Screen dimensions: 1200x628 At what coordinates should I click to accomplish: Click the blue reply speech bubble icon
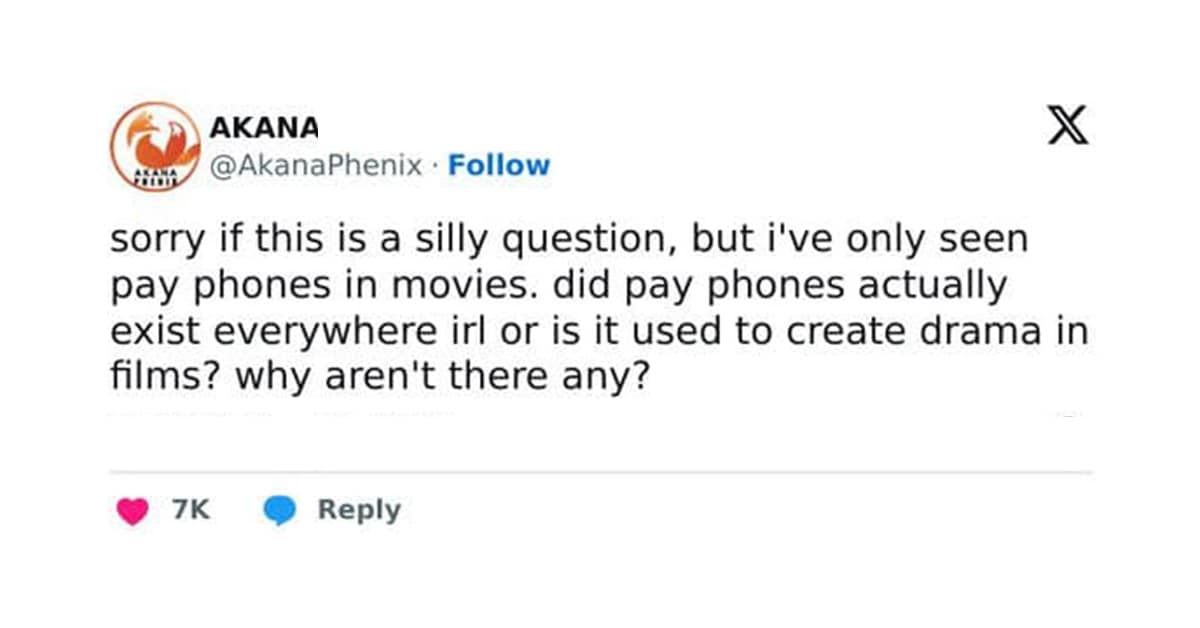[x=280, y=511]
